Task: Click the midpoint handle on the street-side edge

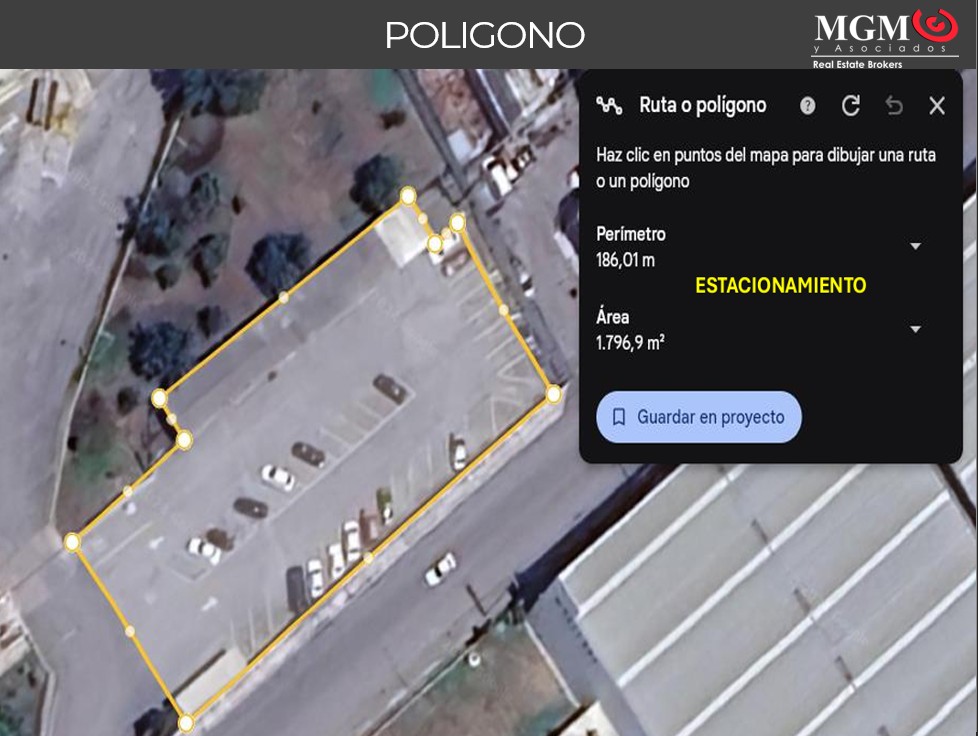Action: [369, 558]
